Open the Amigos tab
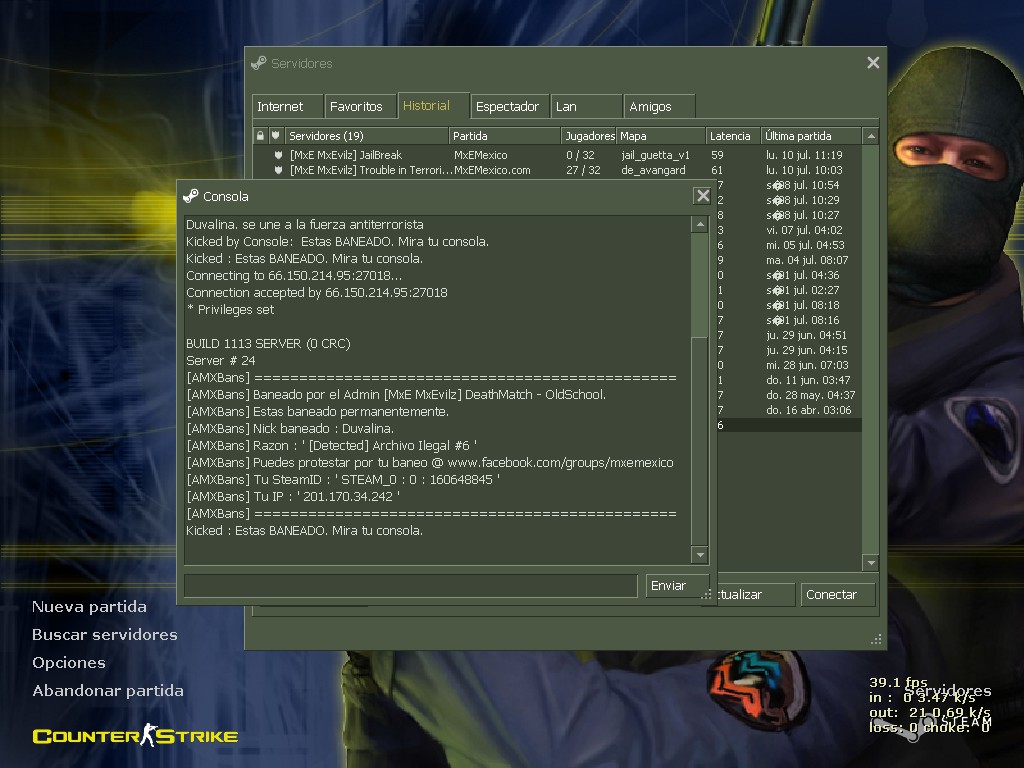Viewport: 1024px width, 768px height. click(x=659, y=106)
